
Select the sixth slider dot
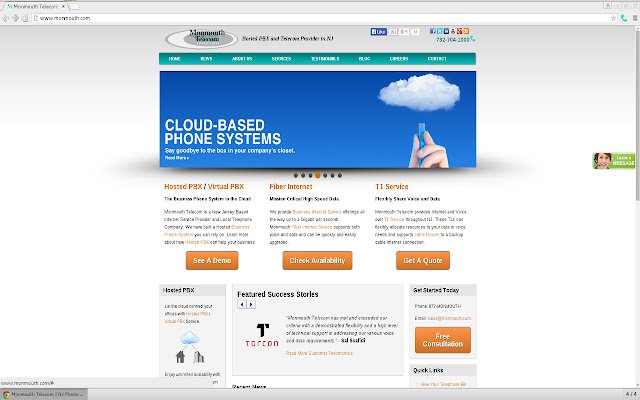pyautogui.click(x=332, y=176)
